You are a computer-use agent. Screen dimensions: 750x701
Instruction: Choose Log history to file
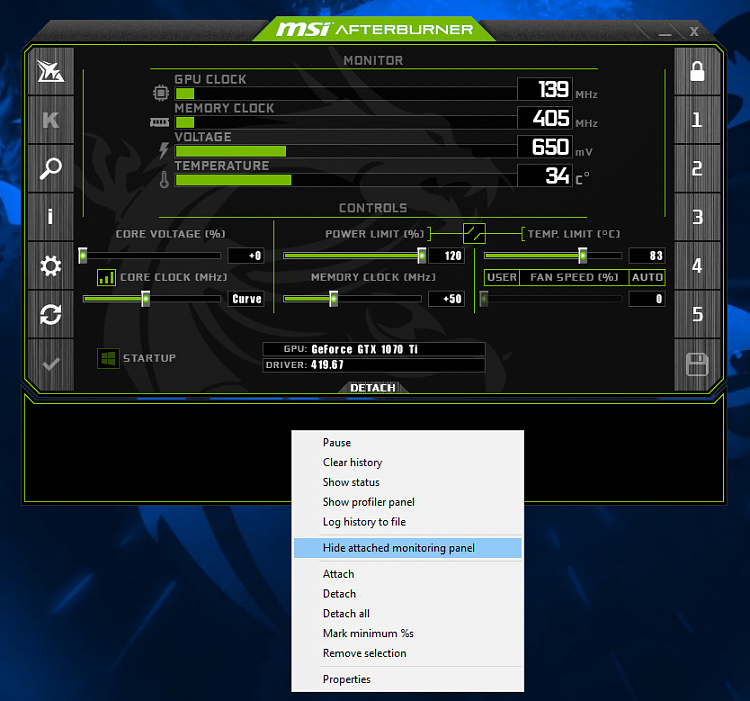coord(408,522)
